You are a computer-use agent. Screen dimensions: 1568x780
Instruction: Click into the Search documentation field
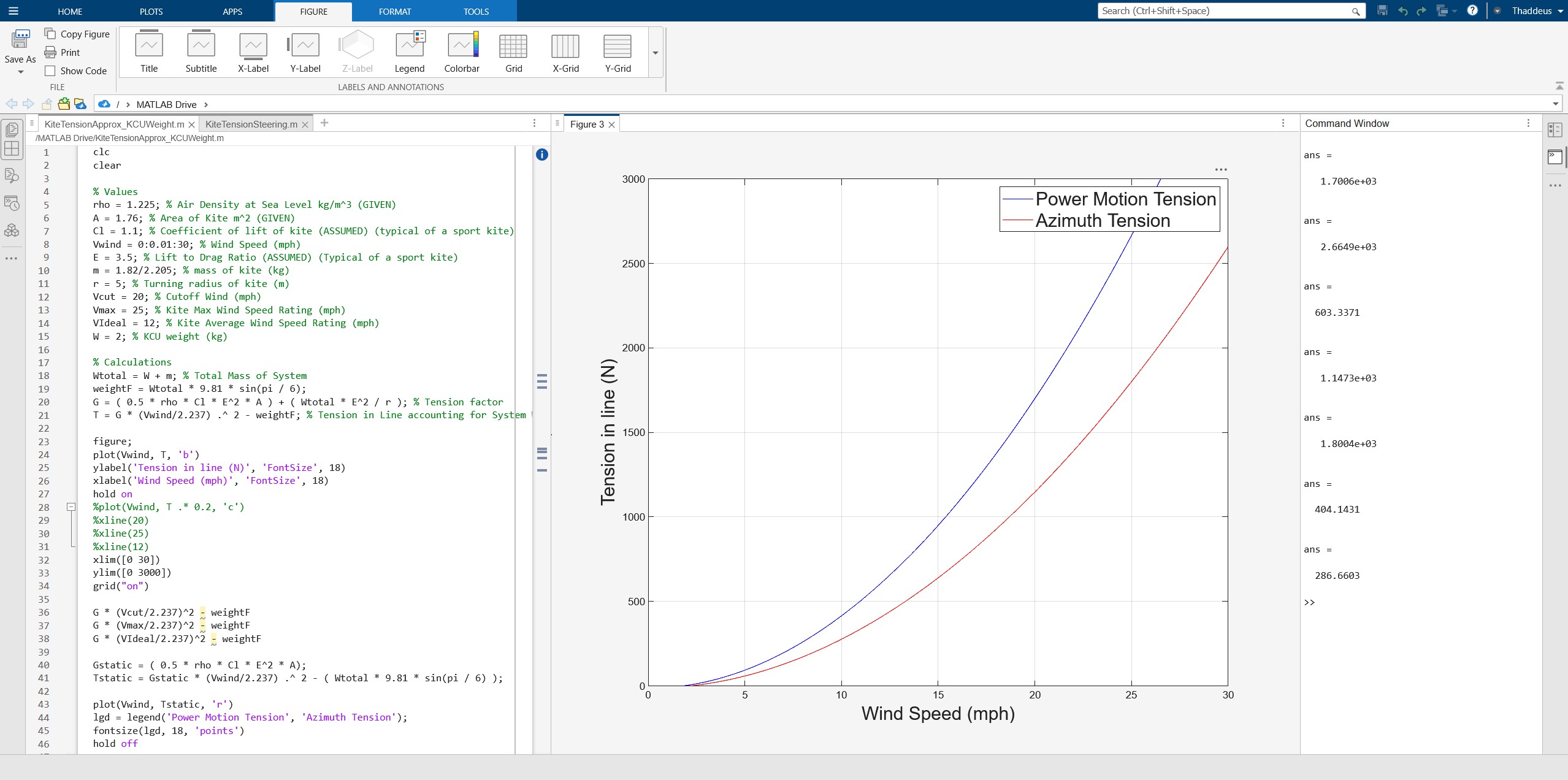pos(1226,11)
